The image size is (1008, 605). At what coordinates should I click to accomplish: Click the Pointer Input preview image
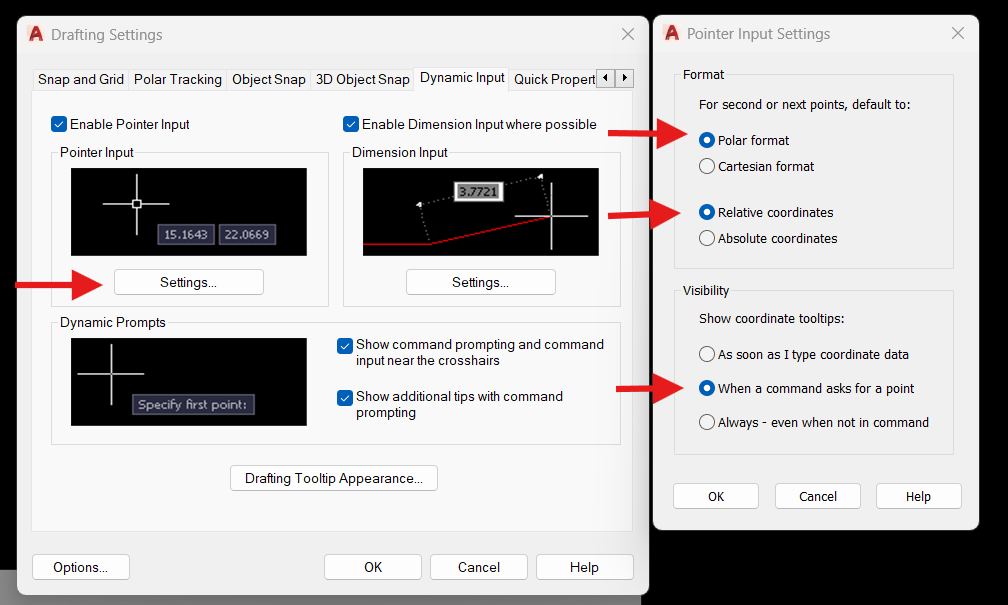click(x=188, y=212)
